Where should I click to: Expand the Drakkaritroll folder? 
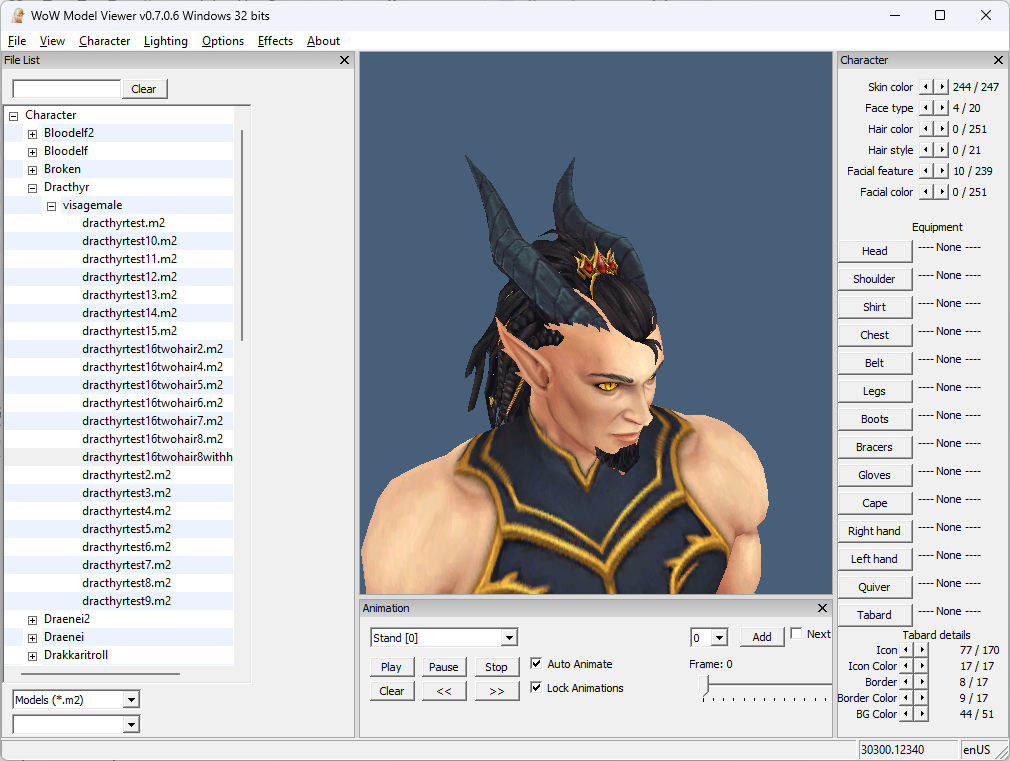tap(32, 656)
